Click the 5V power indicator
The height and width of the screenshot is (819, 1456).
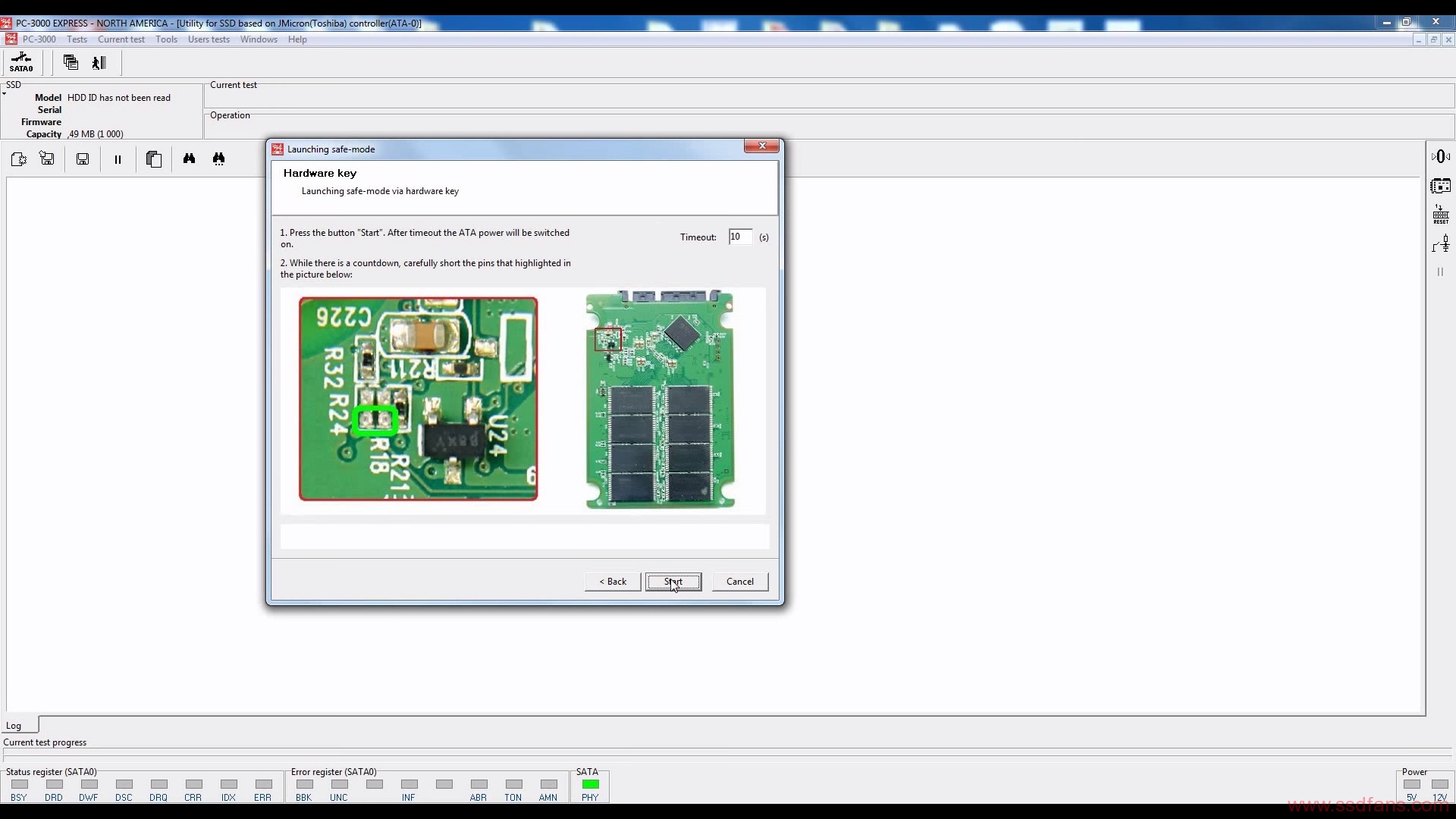(x=1412, y=784)
